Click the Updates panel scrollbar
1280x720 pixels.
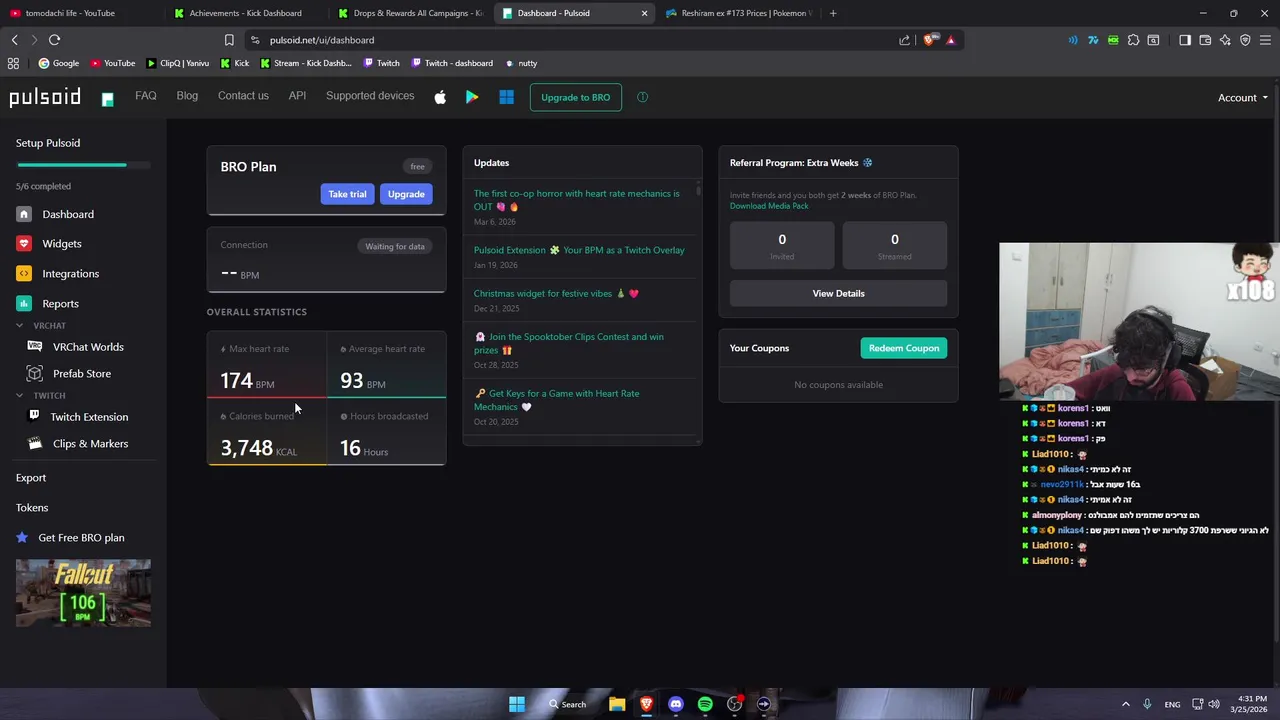coord(698,189)
